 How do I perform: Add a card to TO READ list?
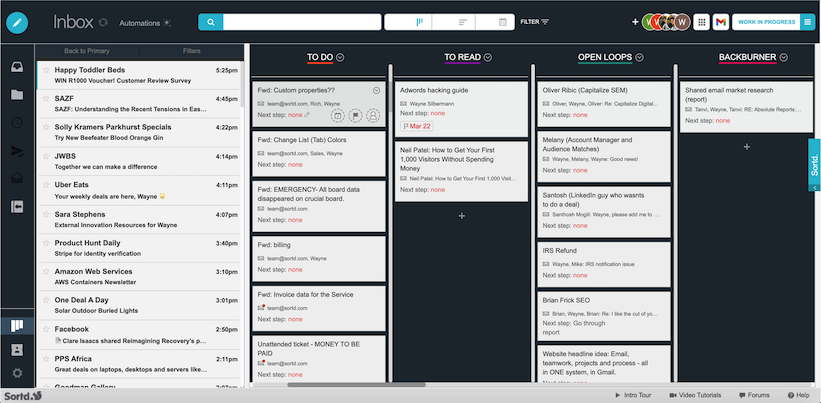(x=461, y=216)
